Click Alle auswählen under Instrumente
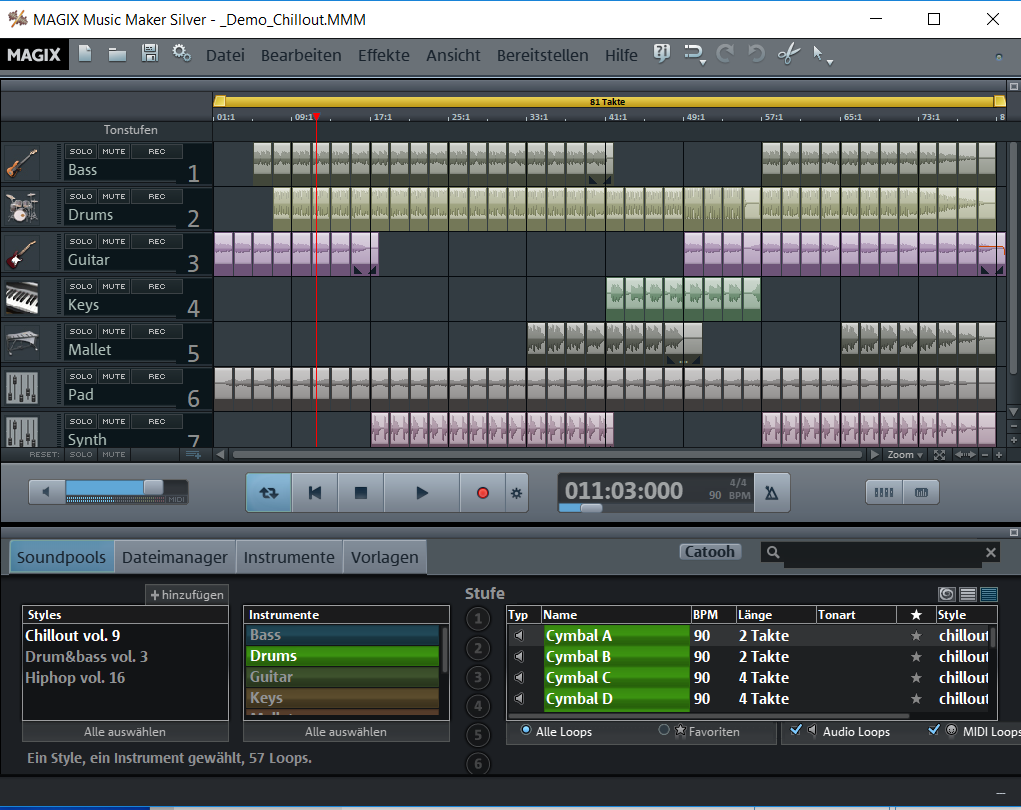The height and width of the screenshot is (810, 1021). coord(346,732)
